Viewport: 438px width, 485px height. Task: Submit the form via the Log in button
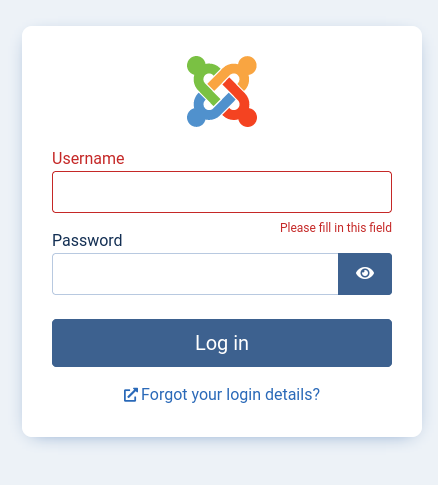[222, 343]
